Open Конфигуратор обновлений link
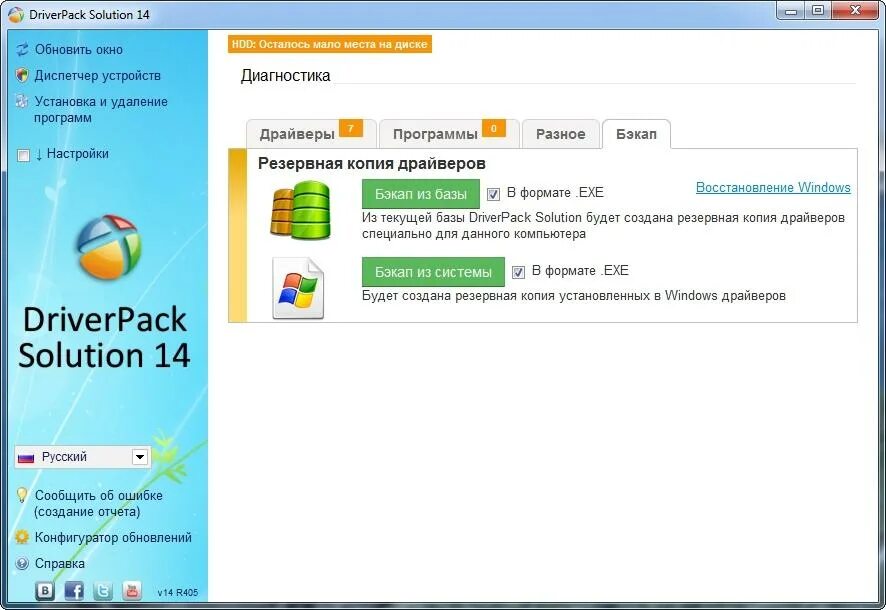 point(114,537)
